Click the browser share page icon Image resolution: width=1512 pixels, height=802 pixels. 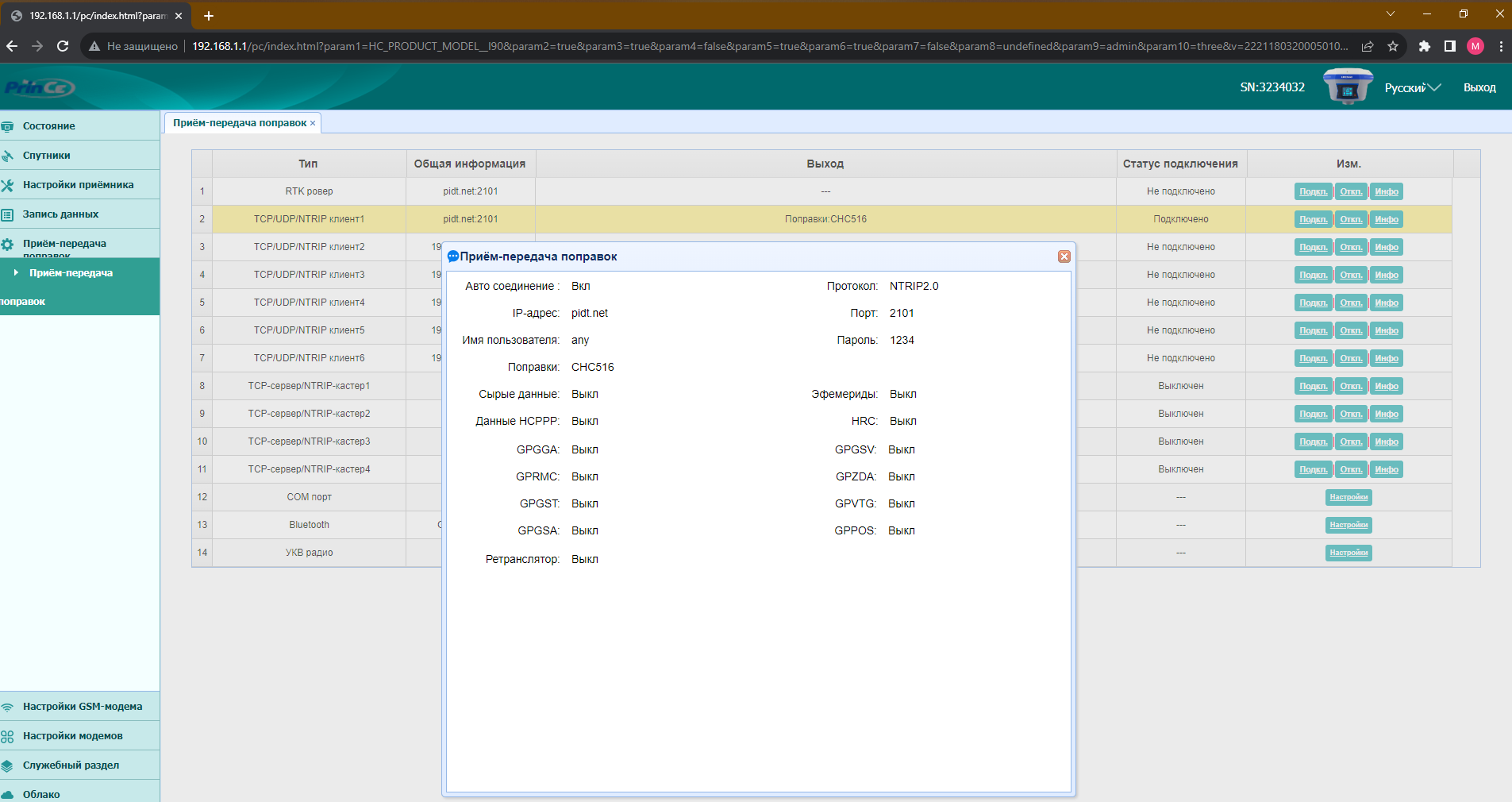point(1368,46)
